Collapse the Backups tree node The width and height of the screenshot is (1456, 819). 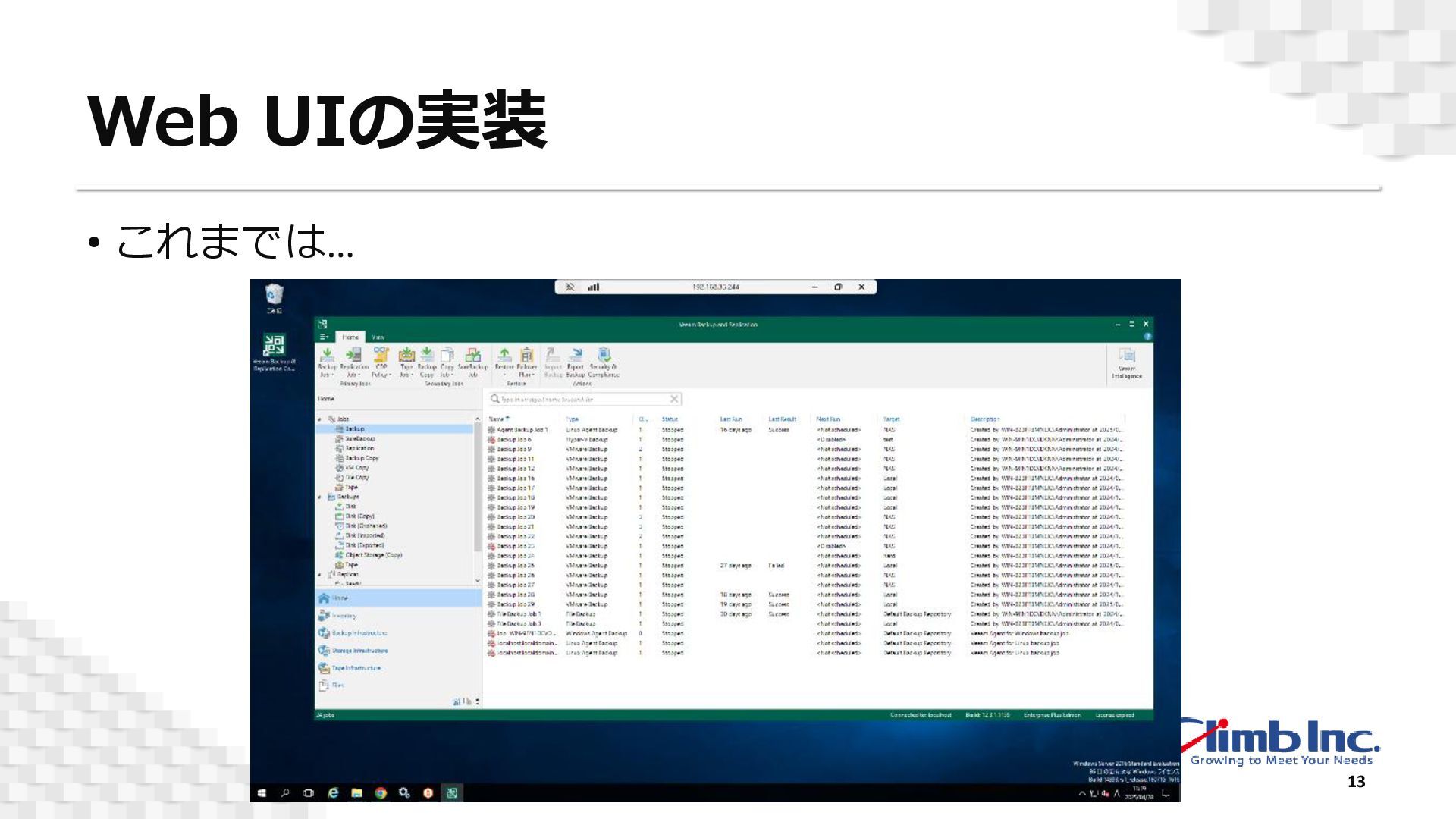(x=320, y=497)
